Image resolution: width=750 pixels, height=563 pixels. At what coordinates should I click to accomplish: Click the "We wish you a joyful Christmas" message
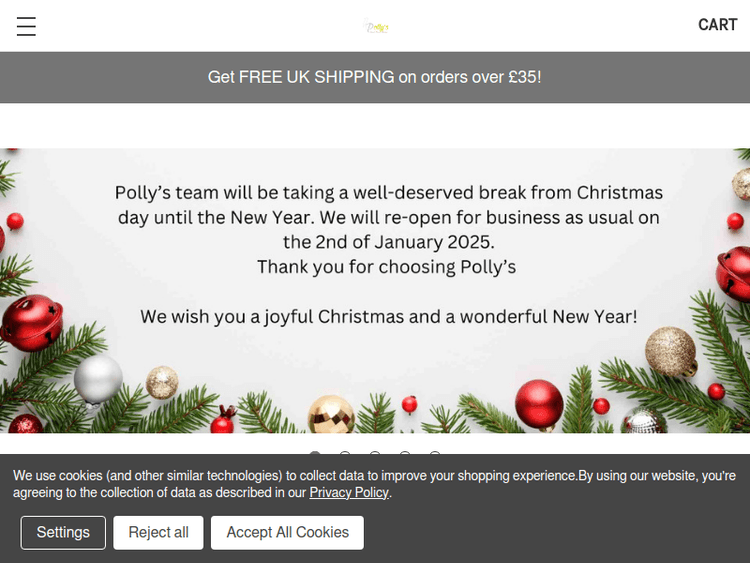(388, 316)
